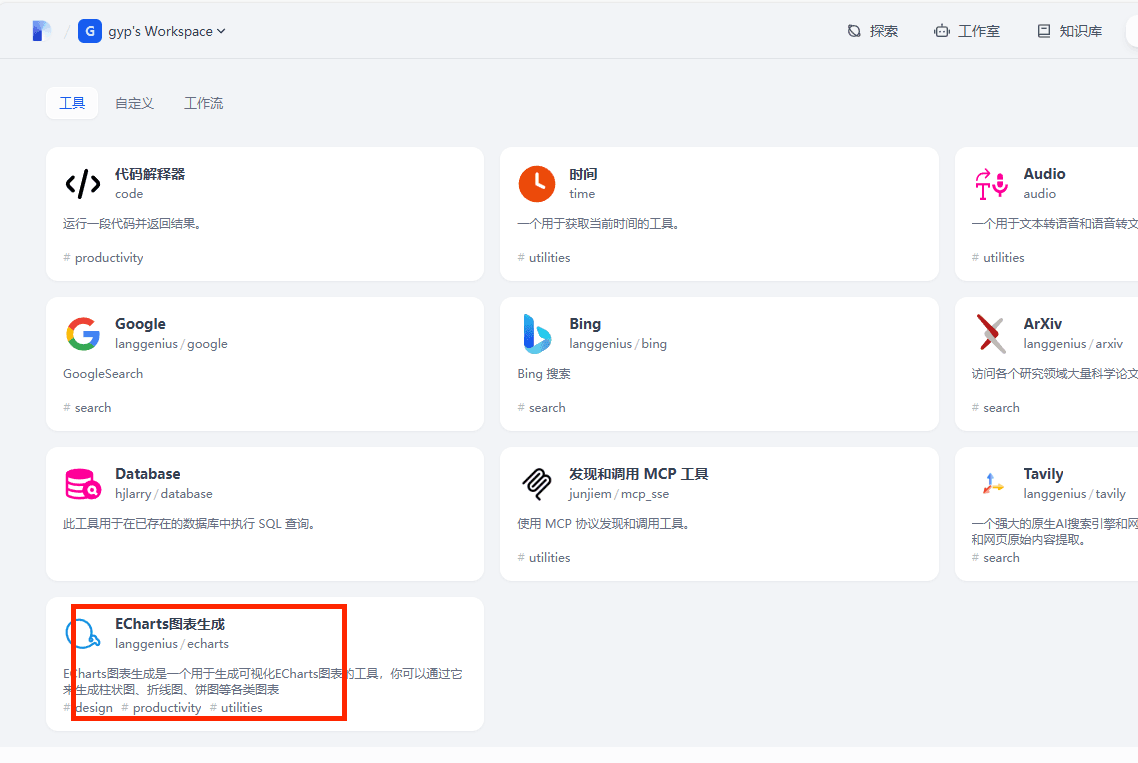Click the ECharts blue circle icon

(83, 634)
